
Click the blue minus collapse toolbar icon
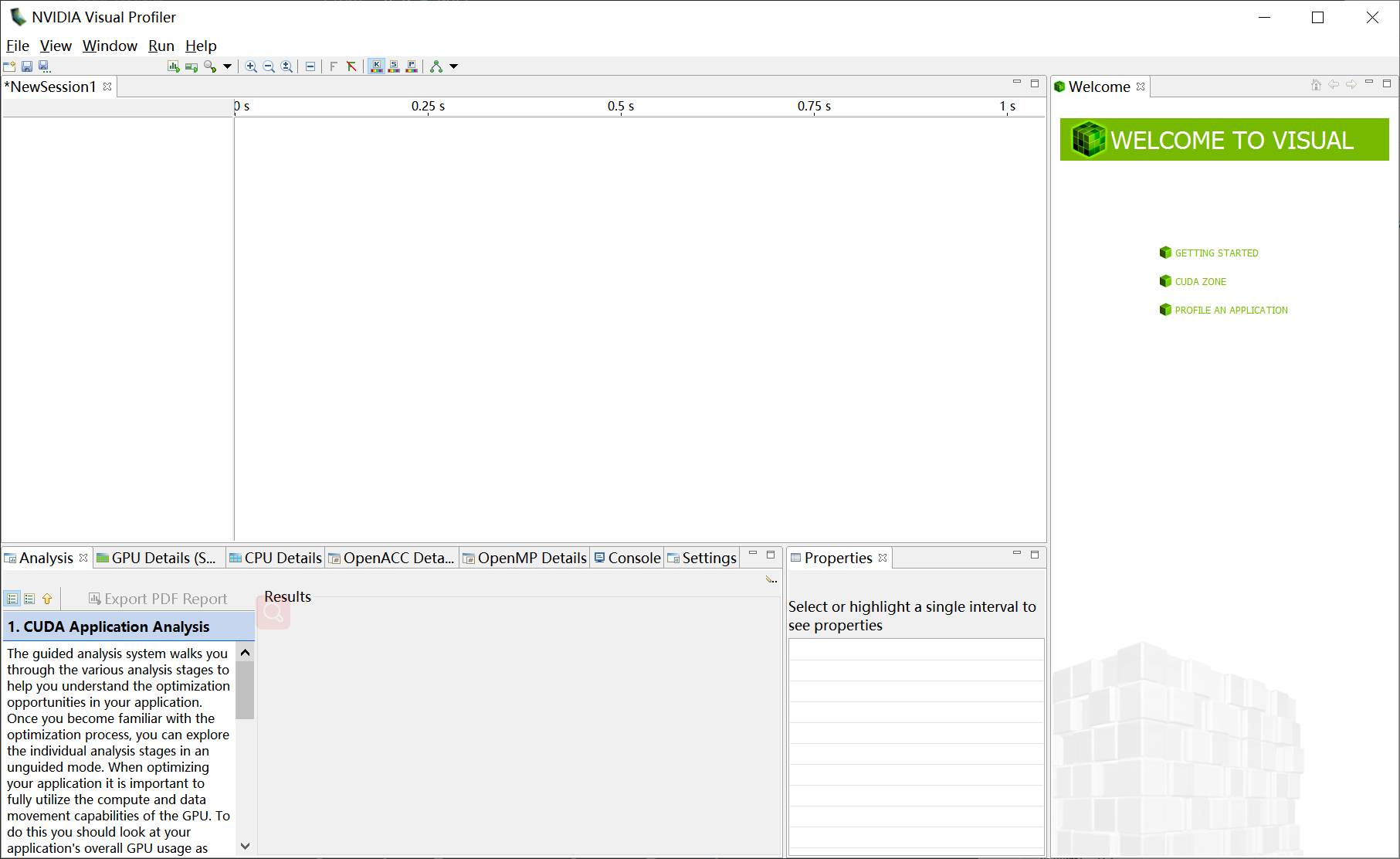(310, 66)
